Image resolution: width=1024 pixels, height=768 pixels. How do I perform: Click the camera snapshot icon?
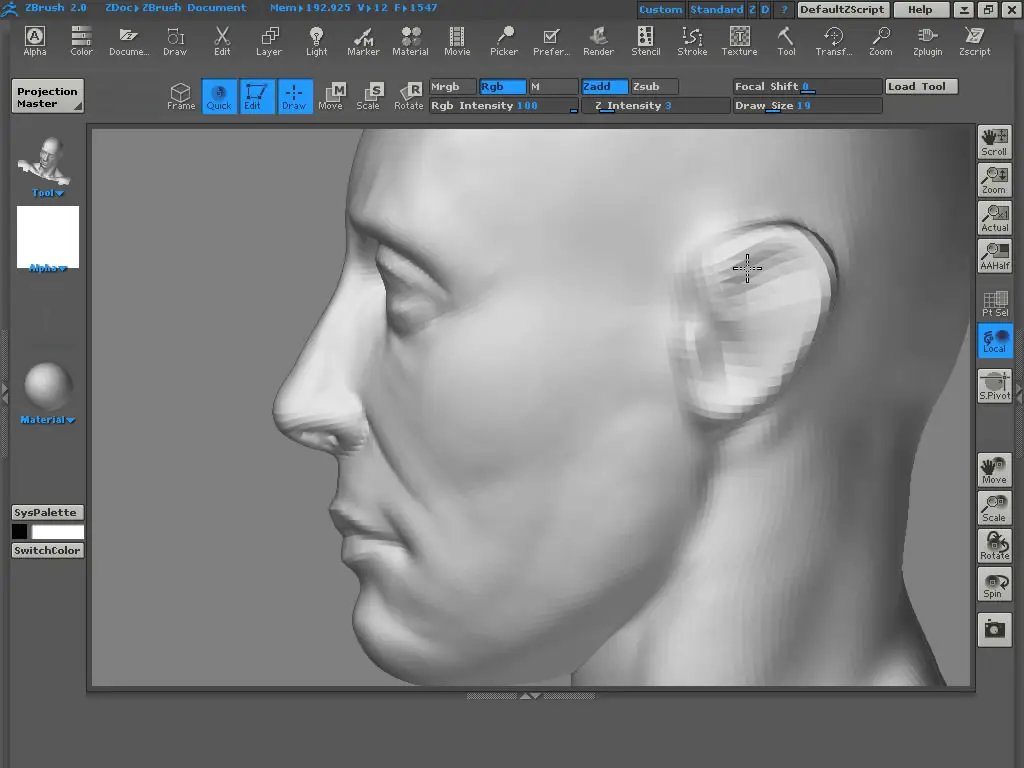click(x=994, y=629)
